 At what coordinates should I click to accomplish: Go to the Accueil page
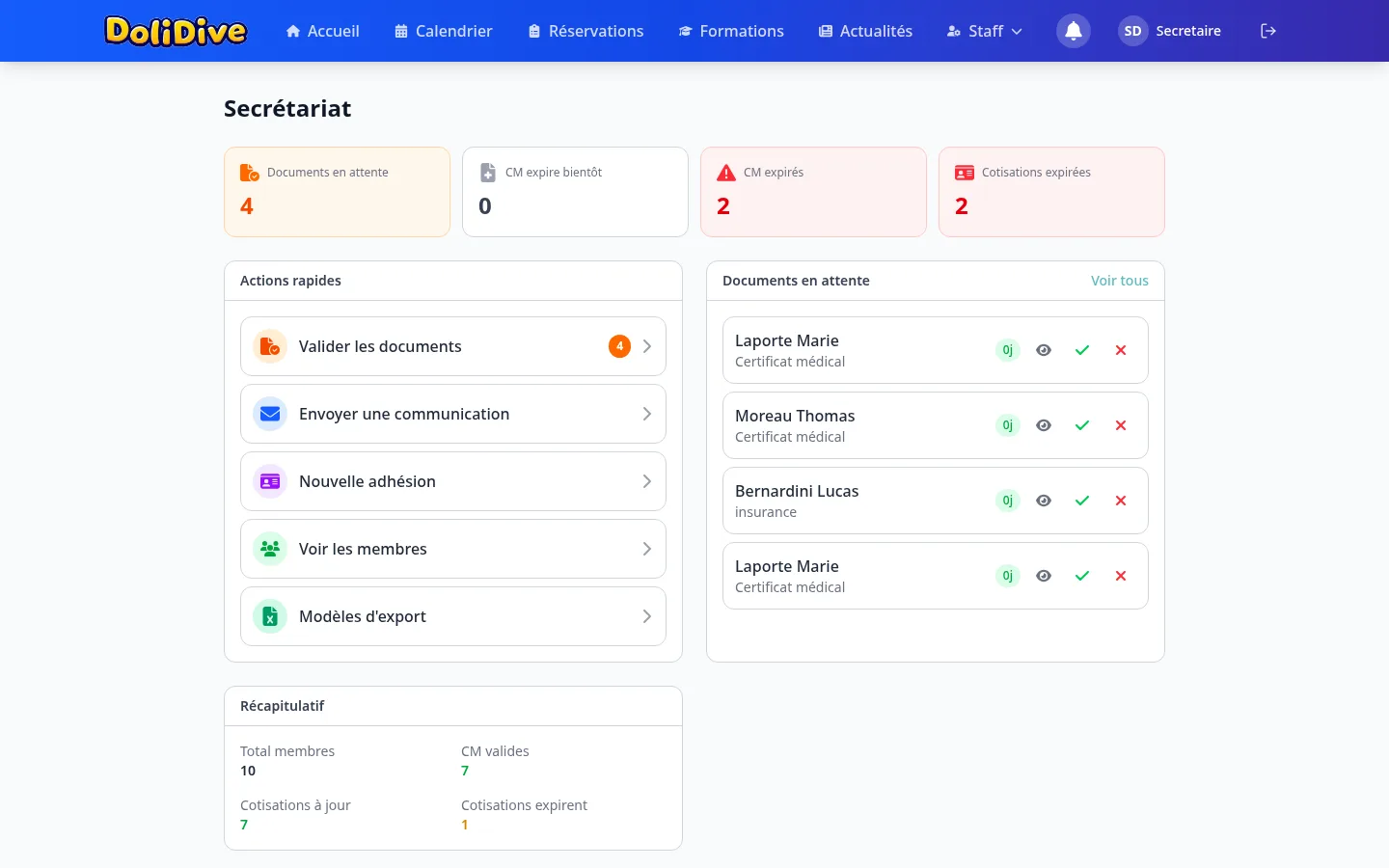click(323, 31)
